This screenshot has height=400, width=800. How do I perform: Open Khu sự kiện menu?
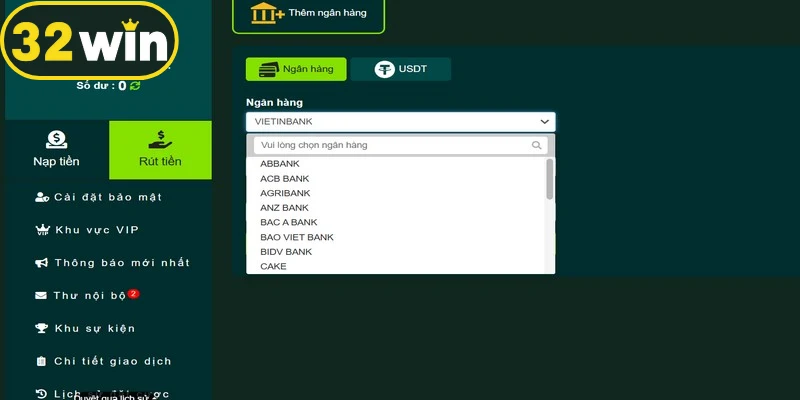pos(85,328)
